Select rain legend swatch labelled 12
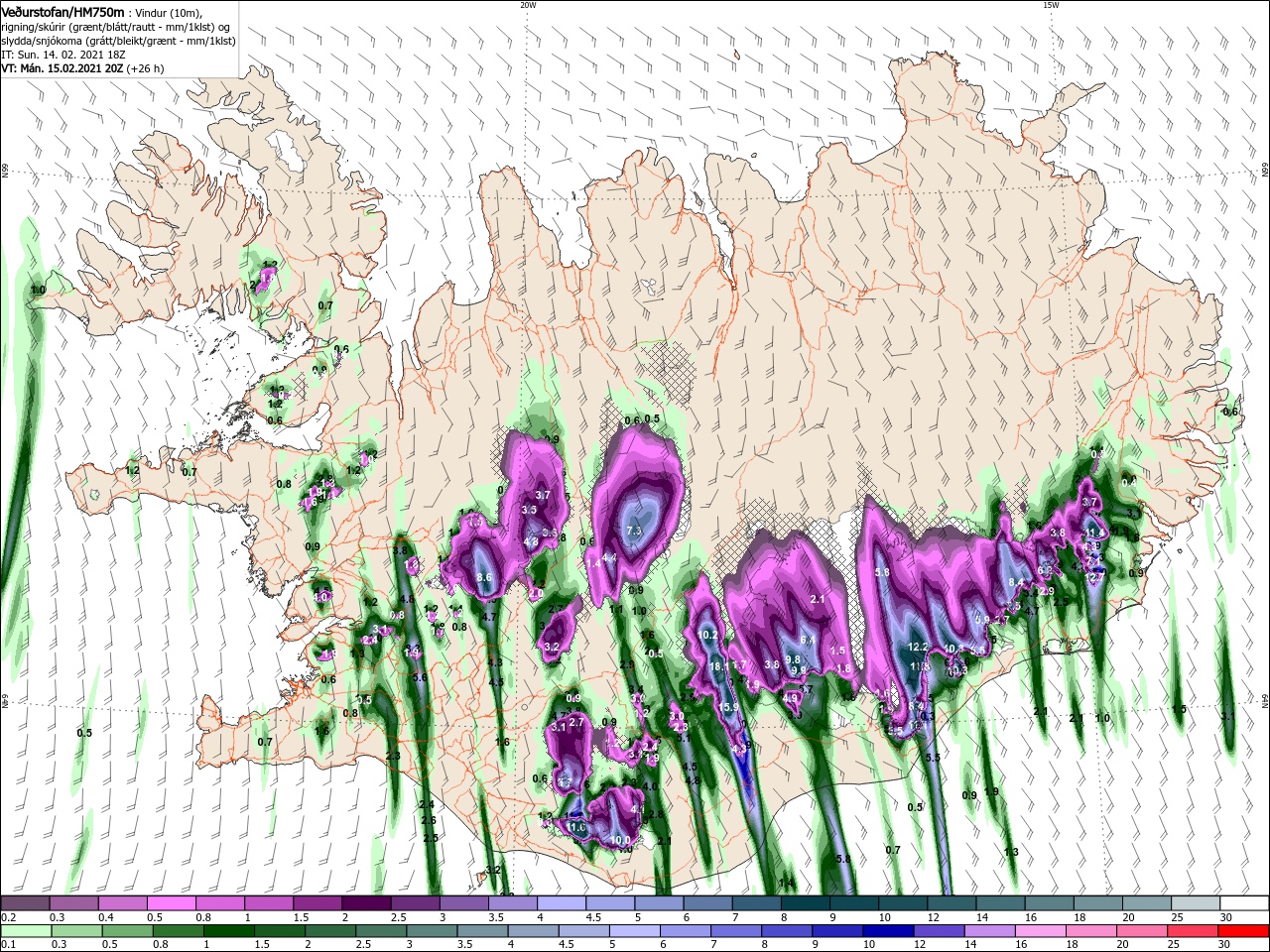1270x952 pixels. click(x=937, y=932)
